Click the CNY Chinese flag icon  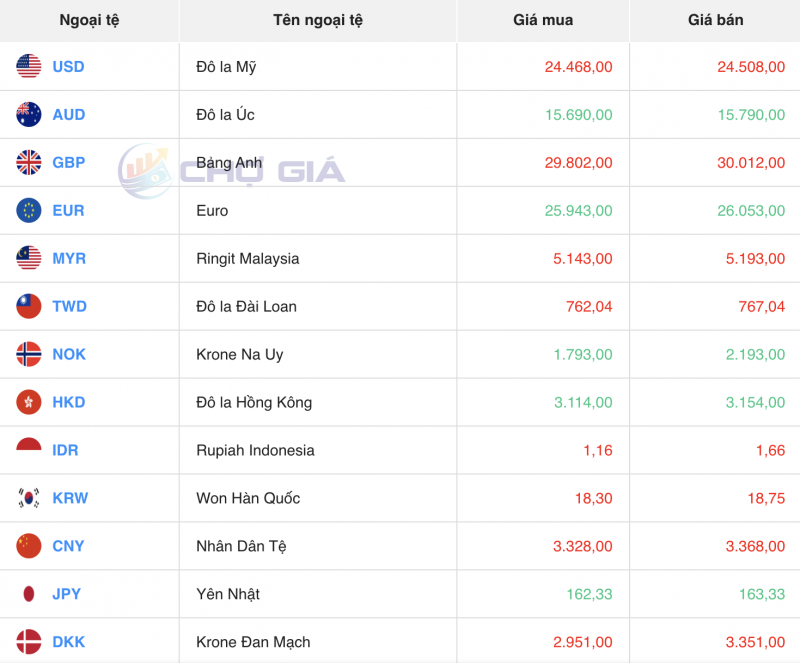pyautogui.click(x=25, y=546)
